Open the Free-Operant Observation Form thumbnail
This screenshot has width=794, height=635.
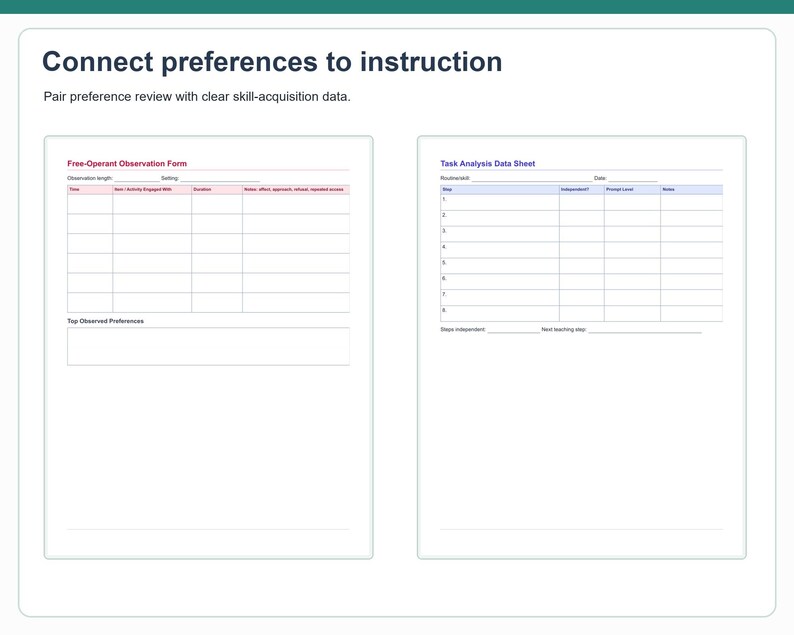209,347
